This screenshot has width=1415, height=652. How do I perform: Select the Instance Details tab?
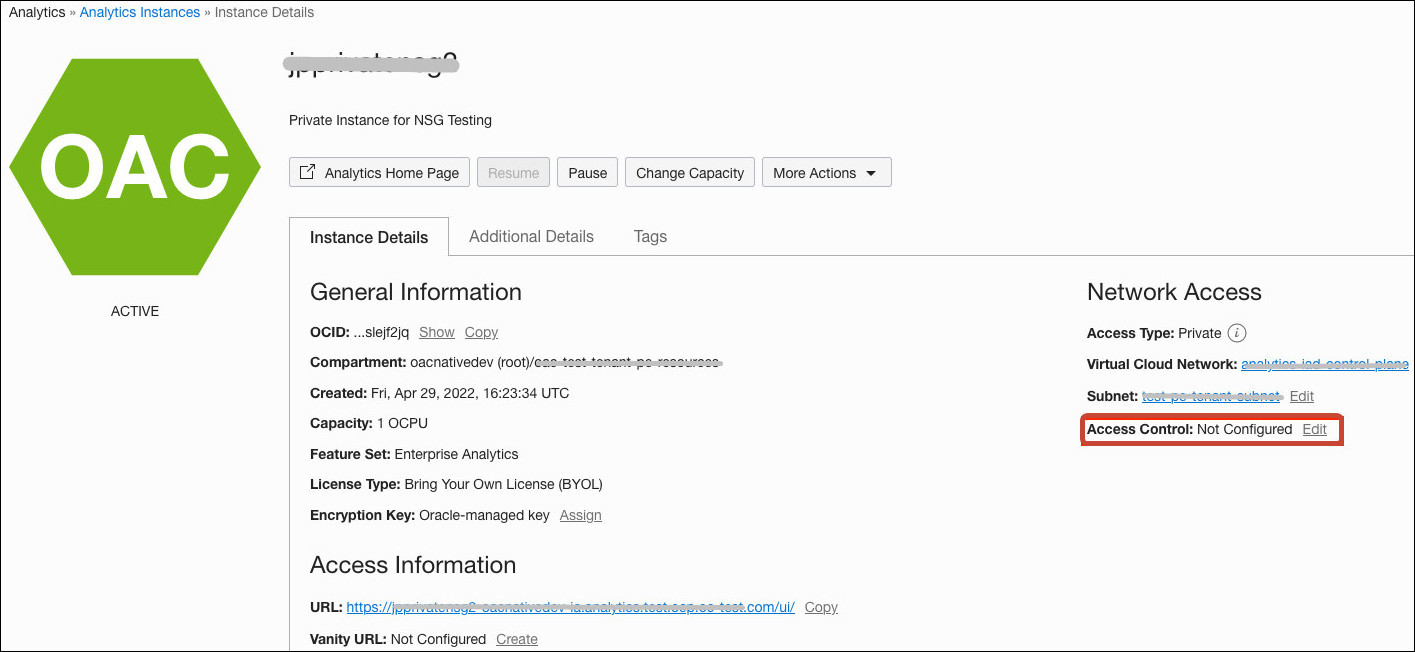369,237
